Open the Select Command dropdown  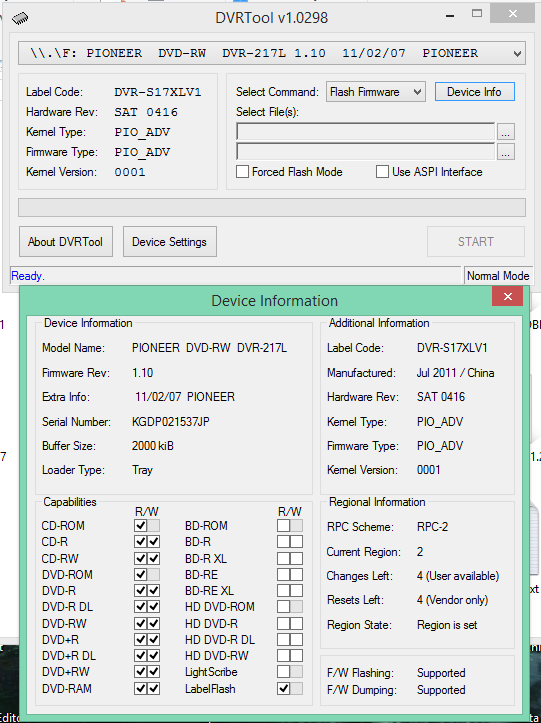point(375,92)
